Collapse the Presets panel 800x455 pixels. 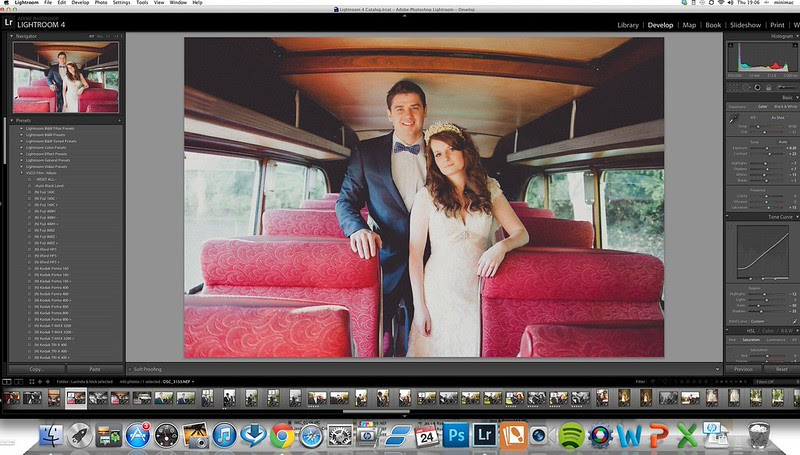(x=12, y=120)
